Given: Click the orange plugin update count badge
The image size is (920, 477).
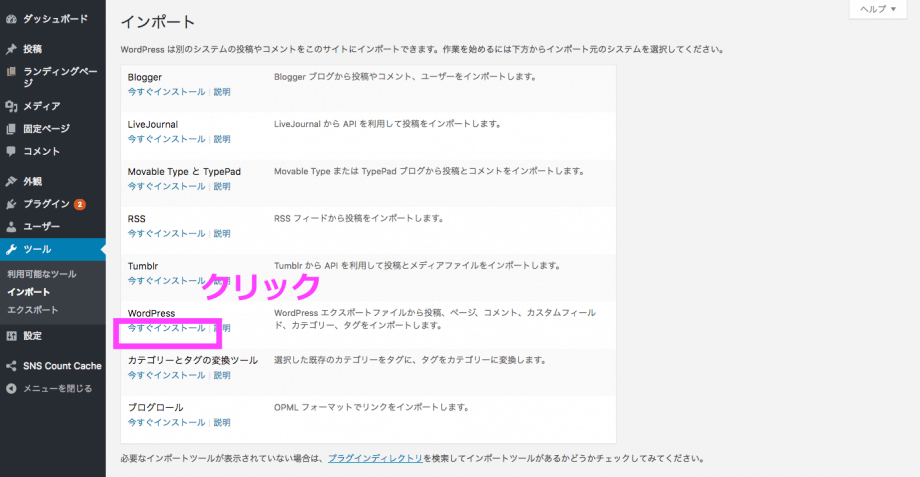Looking at the screenshot, I should click(x=79, y=205).
